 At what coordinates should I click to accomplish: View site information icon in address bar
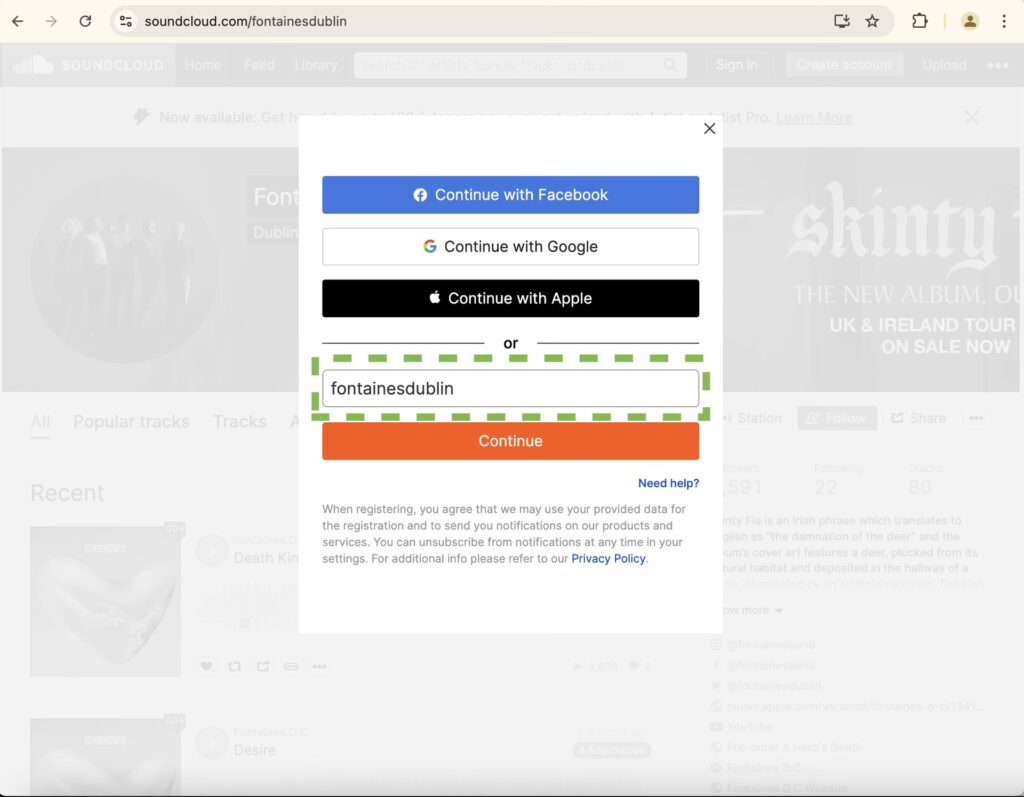tap(125, 21)
